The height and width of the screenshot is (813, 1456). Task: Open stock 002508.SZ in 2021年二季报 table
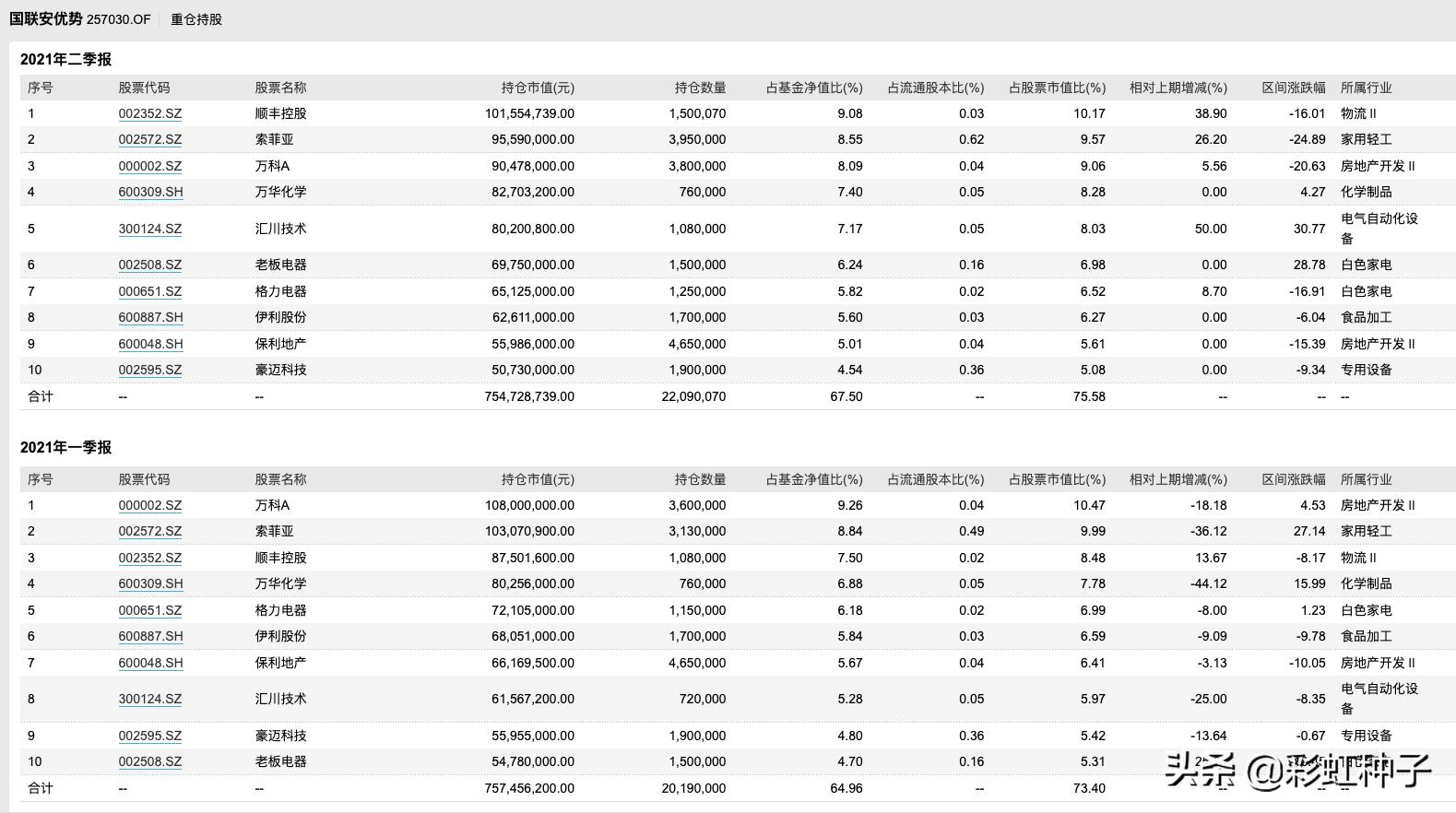click(x=150, y=265)
